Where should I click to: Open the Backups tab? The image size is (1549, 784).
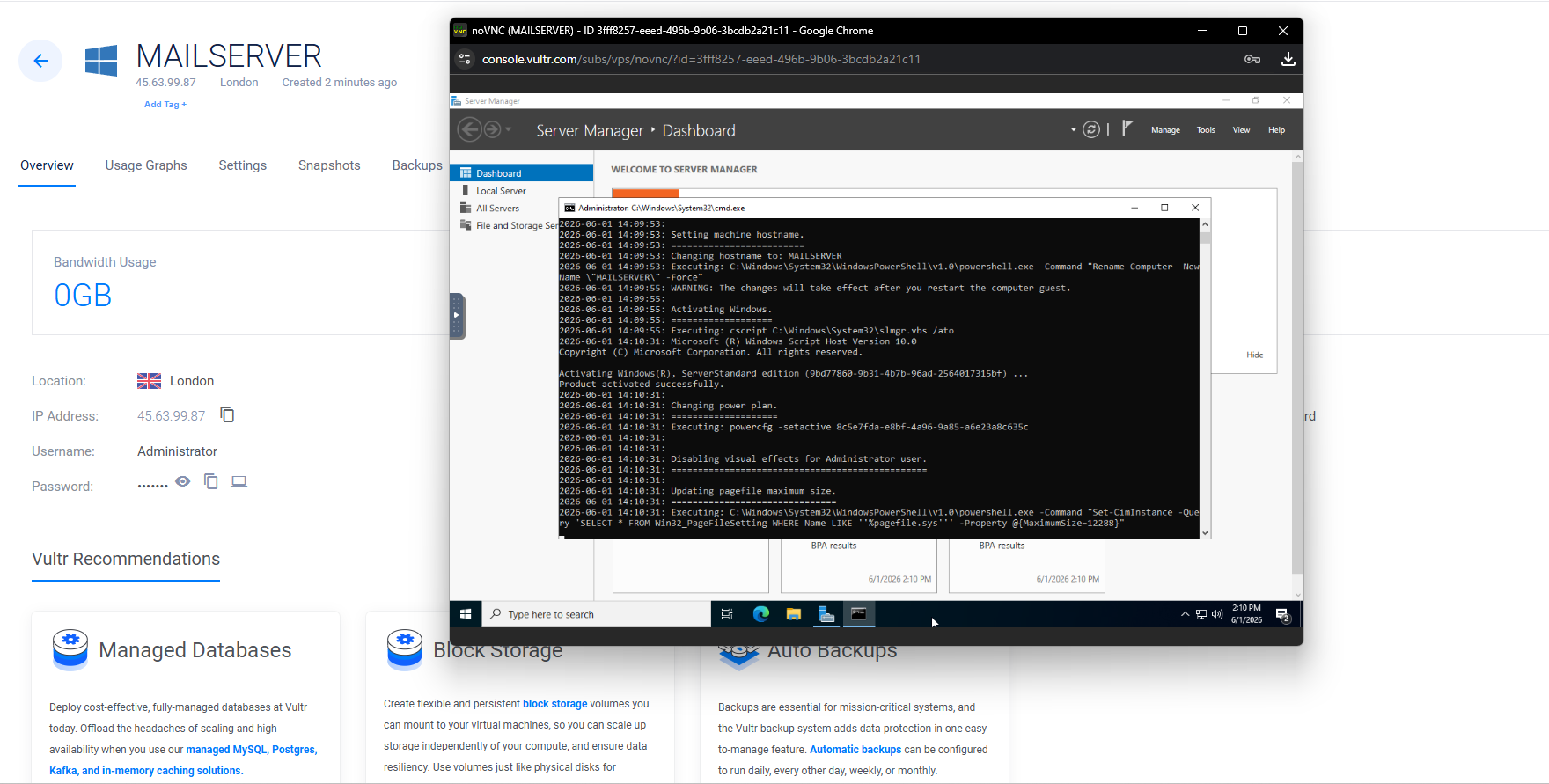[x=417, y=165]
